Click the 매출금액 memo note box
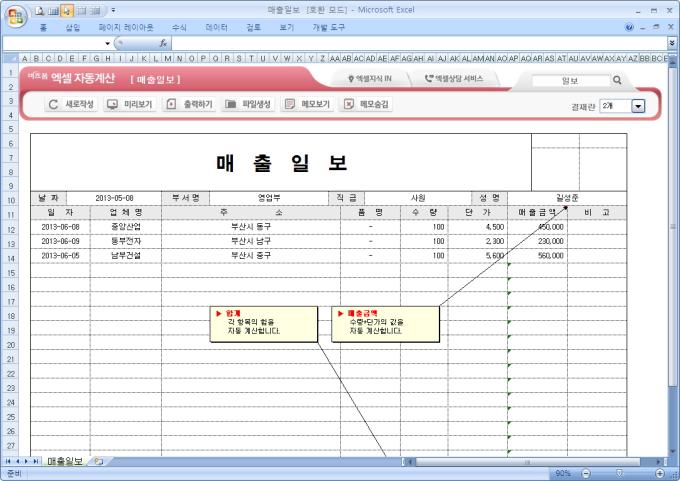This screenshot has width=680, height=481. tap(386, 324)
